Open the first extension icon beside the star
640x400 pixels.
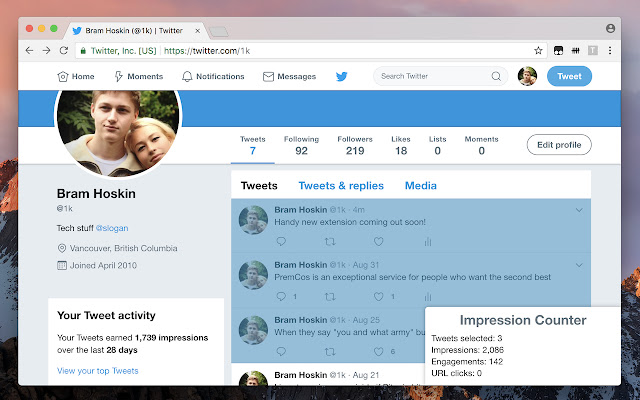tap(558, 50)
